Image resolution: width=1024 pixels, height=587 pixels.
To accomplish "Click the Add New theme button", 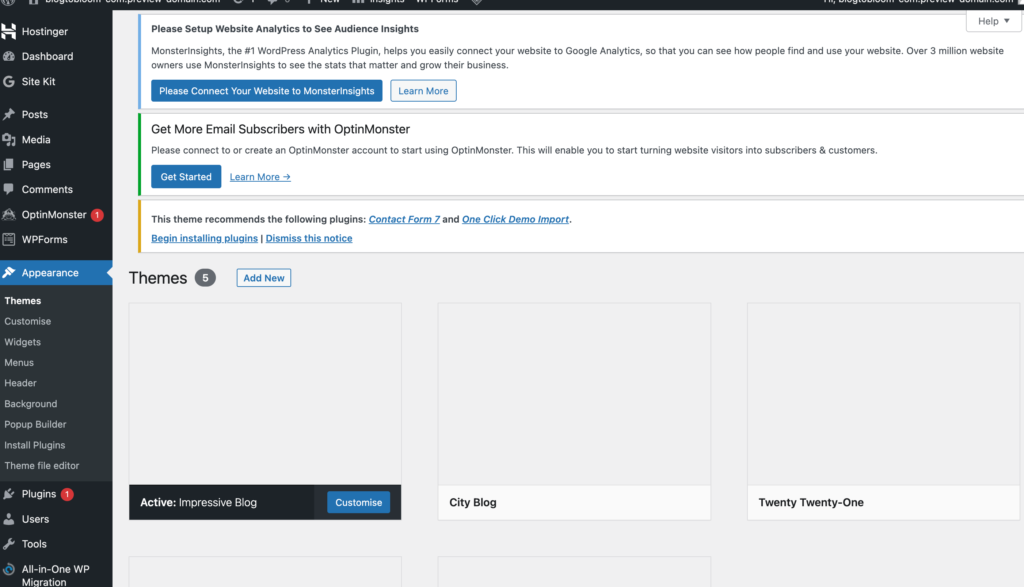I will pos(264,278).
